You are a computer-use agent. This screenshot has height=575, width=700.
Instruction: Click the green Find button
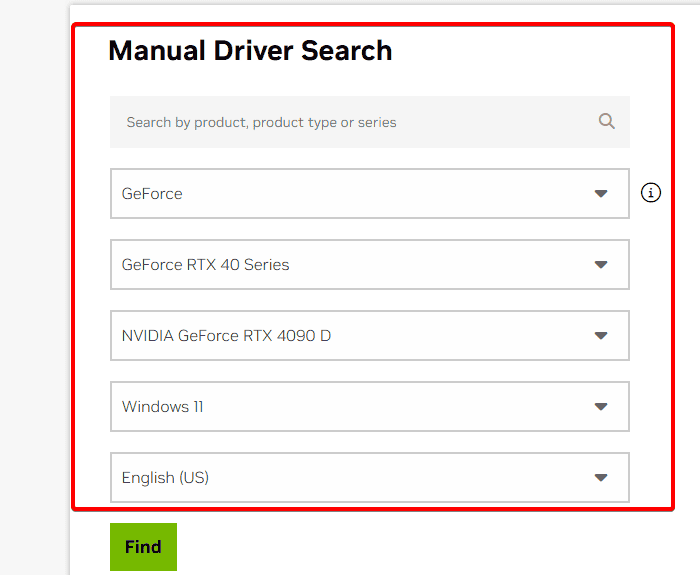(x=143, y=547)
